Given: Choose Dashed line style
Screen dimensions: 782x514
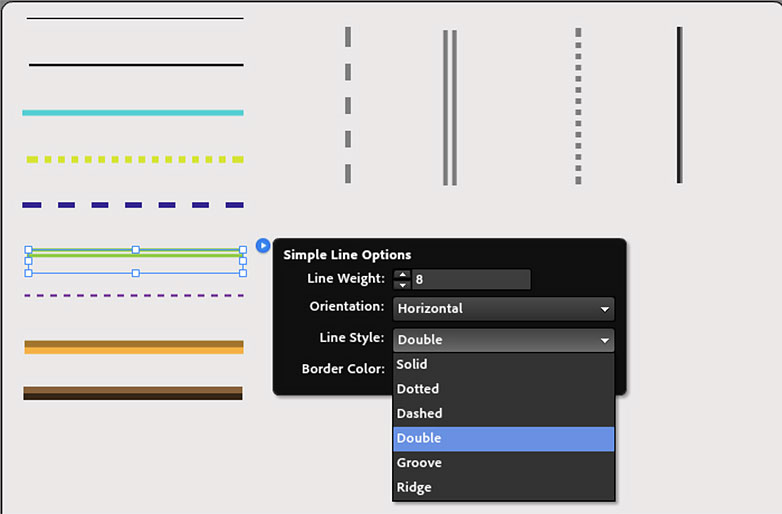Looking at the screenshot, I should [504, 414].
